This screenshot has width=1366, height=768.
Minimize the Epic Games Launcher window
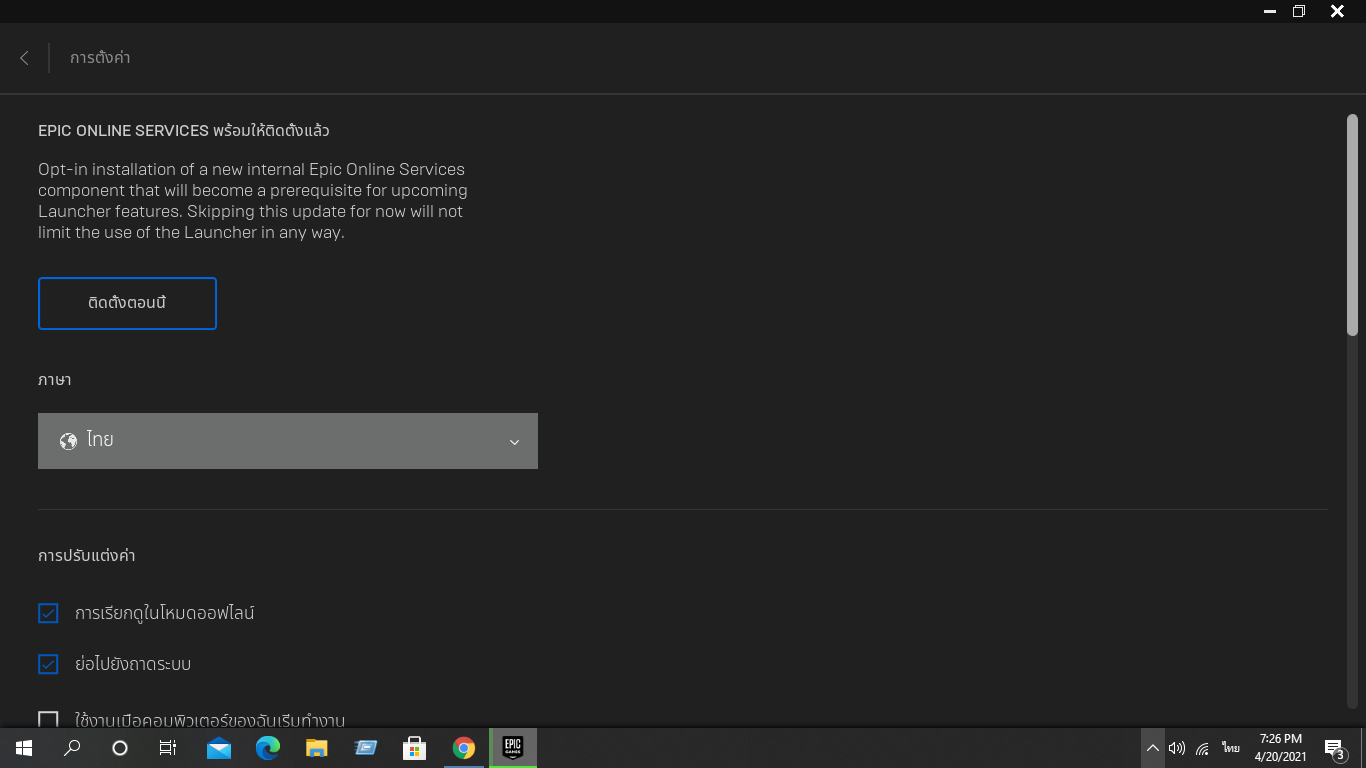click(x=1269, y=11)
